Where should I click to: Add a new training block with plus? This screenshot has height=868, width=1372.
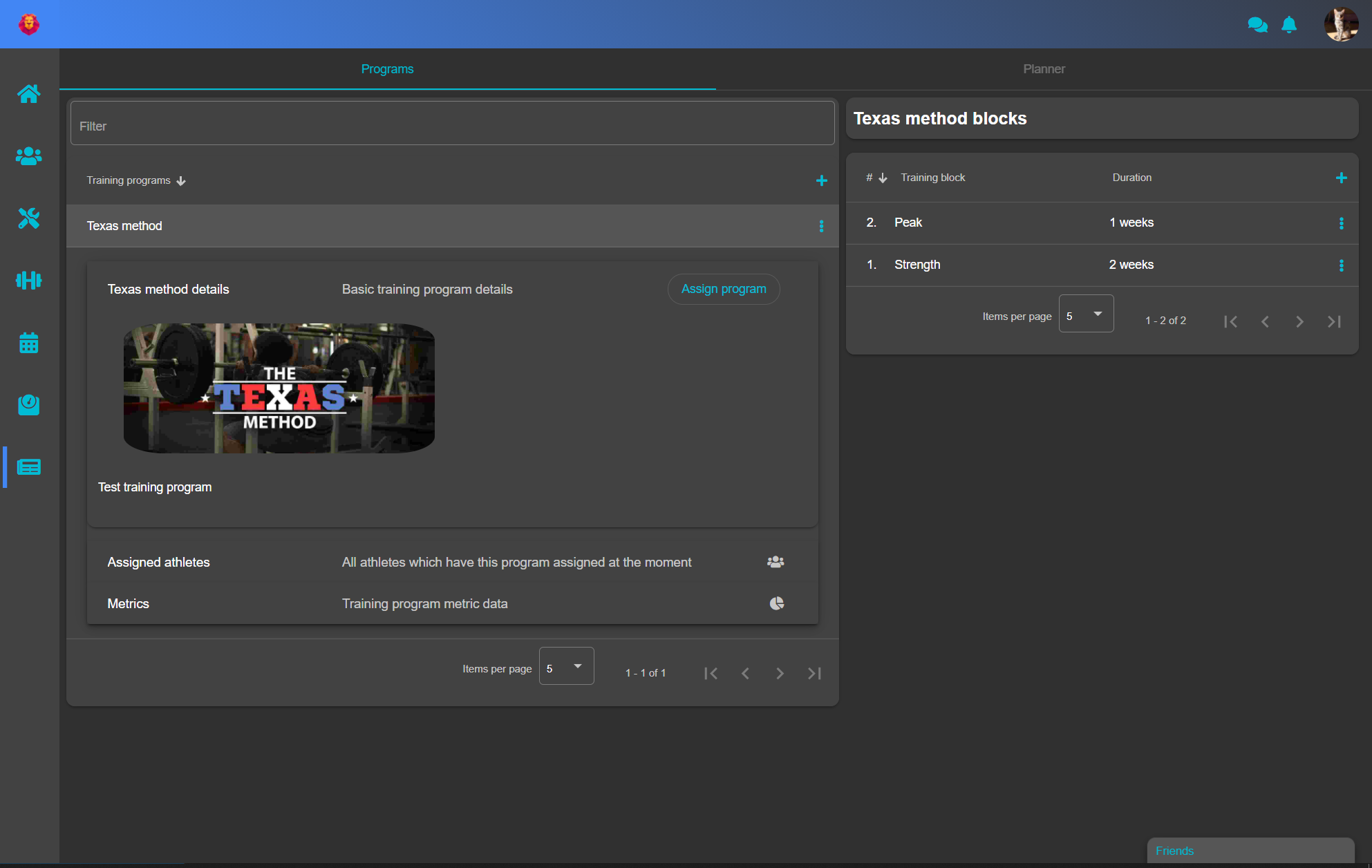tap(1341, 178)
